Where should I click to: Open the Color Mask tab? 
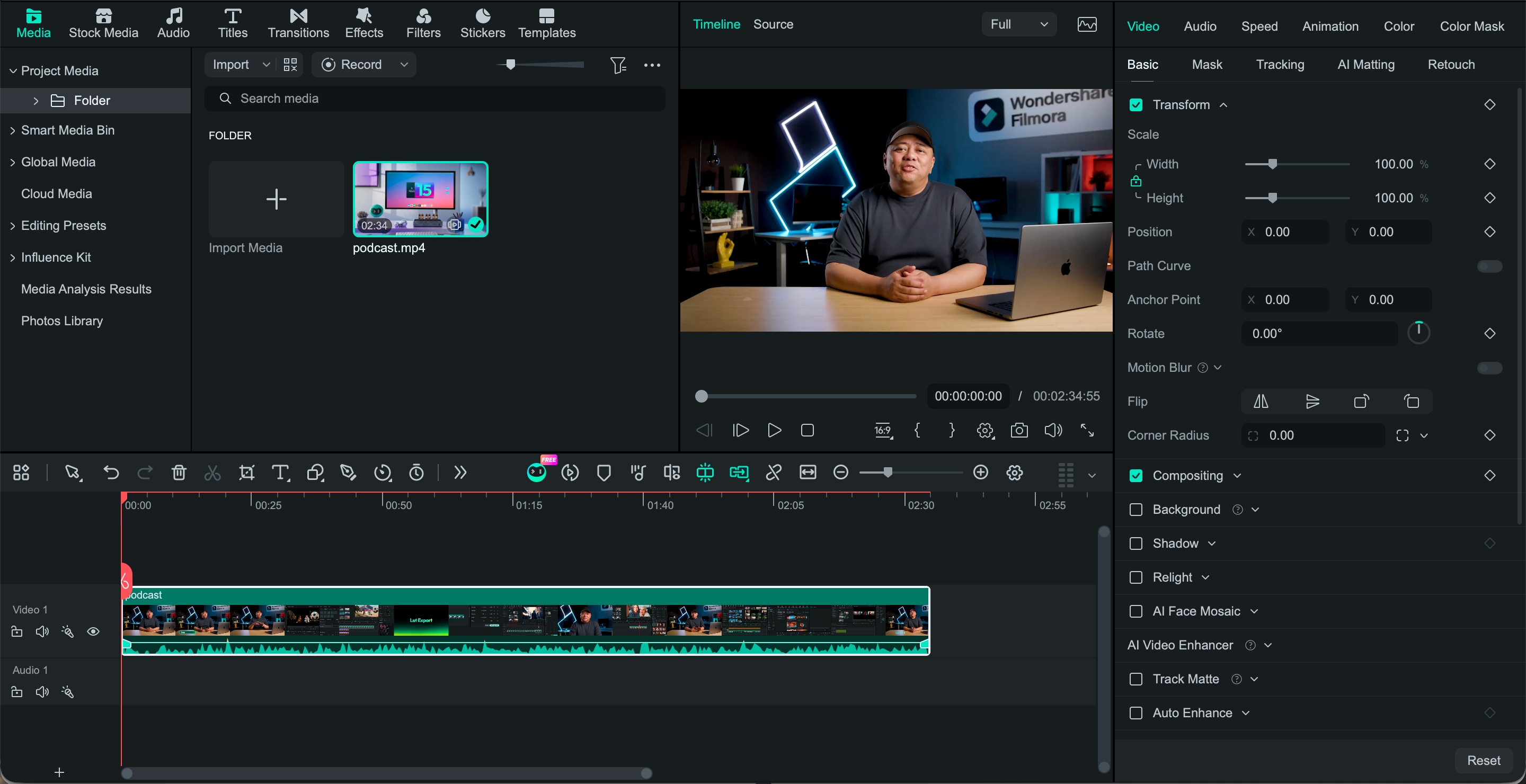point(1471,26)
